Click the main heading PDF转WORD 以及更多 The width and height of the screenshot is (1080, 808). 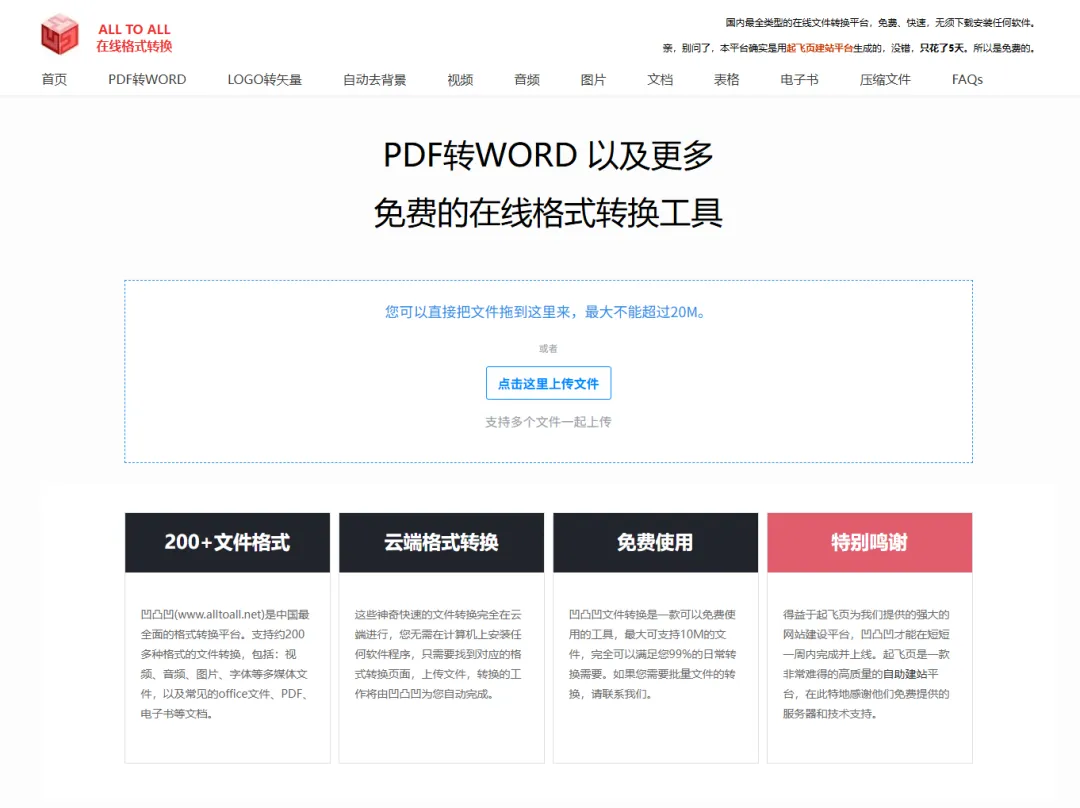pyautogui.click(x=548, y=154)
